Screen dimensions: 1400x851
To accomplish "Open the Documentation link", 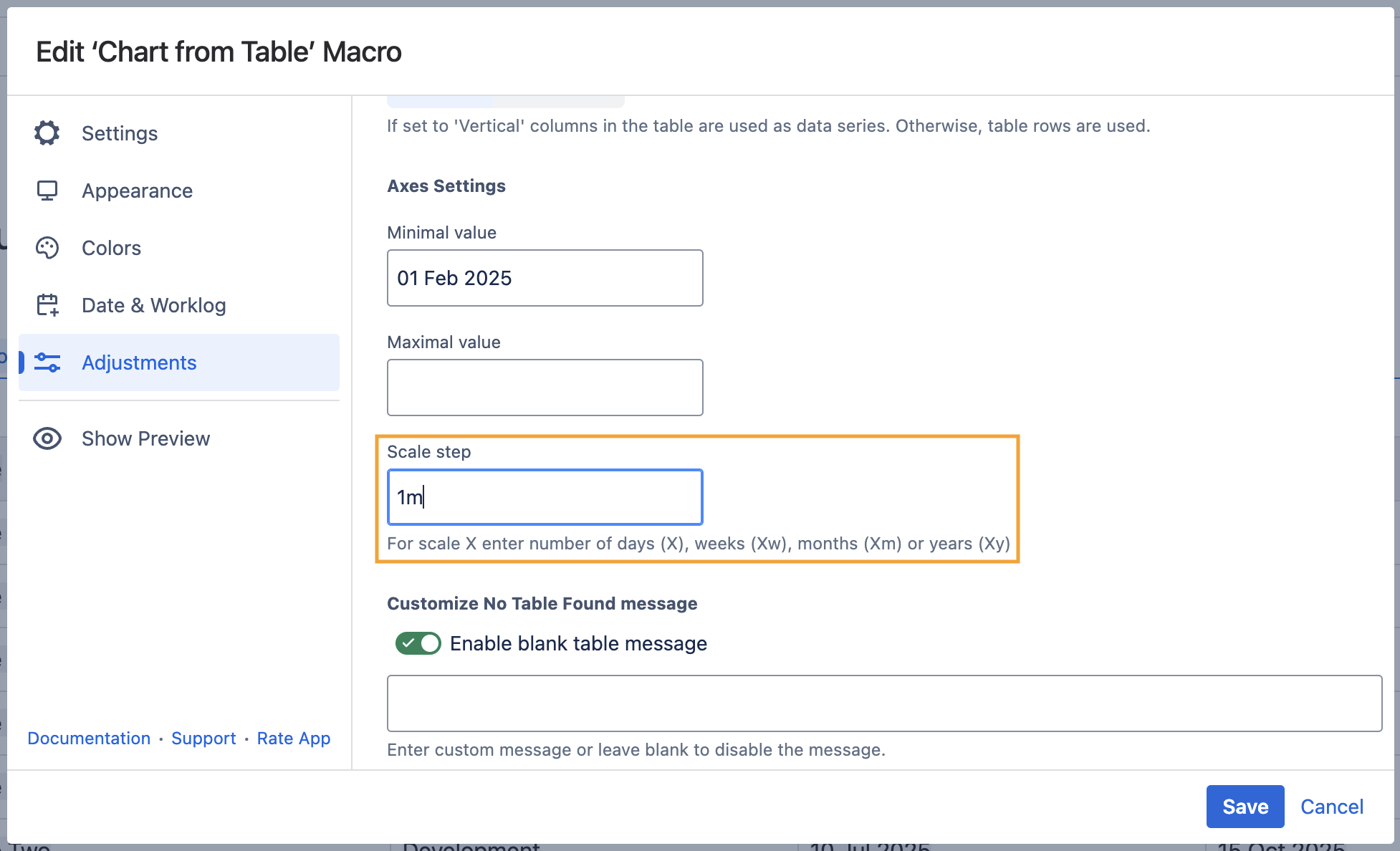I will pyautogui.click(x=89, y=739).
